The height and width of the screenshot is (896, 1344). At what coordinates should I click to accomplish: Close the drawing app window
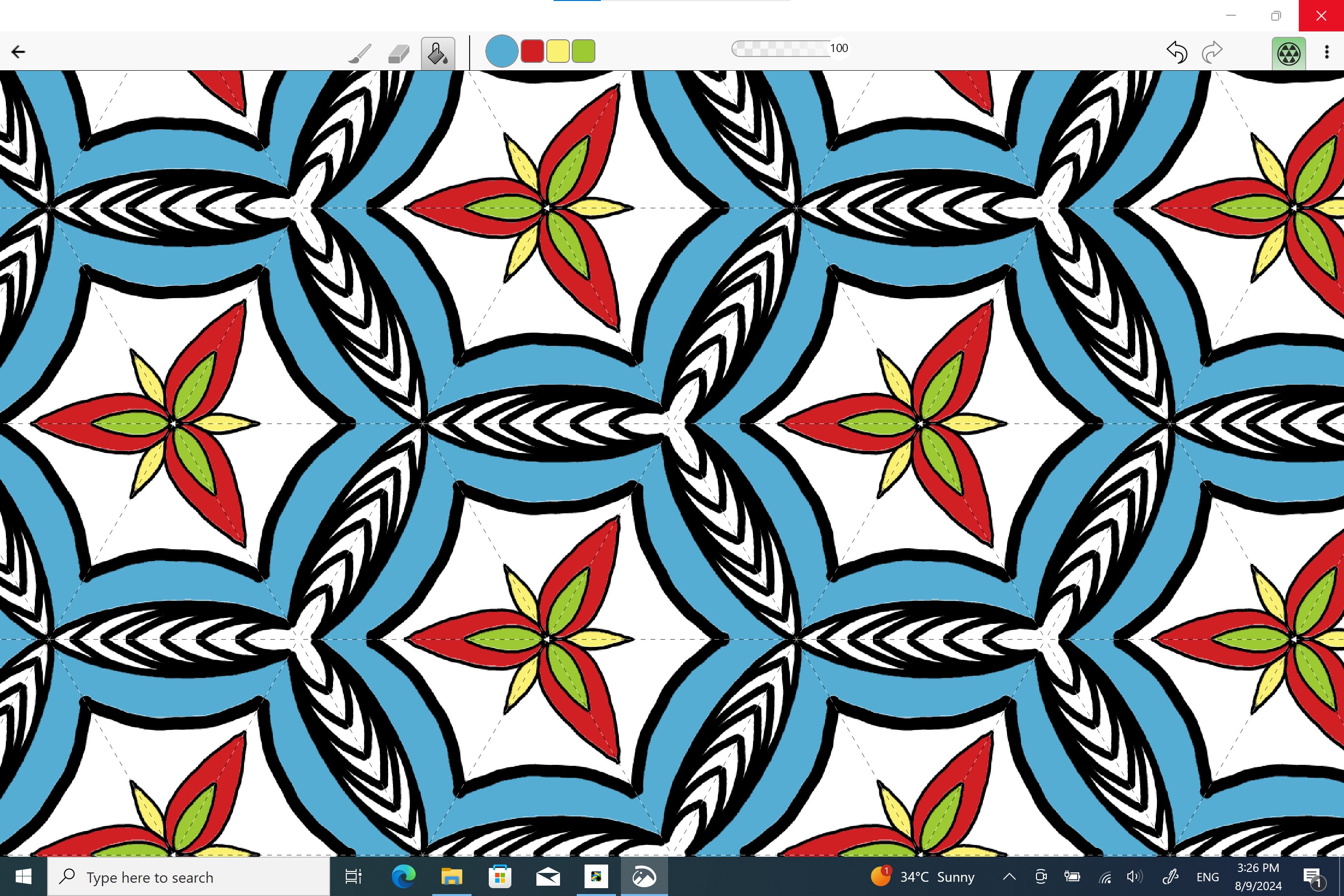click(x=1321, y=15)
